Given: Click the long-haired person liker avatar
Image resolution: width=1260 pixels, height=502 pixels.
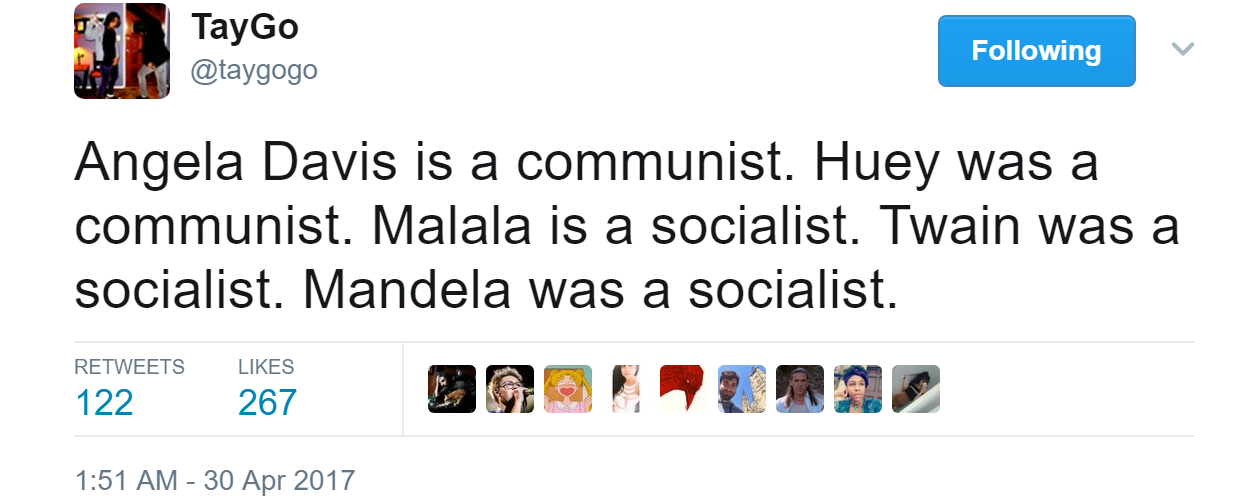Looking at the screenshot, I should coord(800,389).
